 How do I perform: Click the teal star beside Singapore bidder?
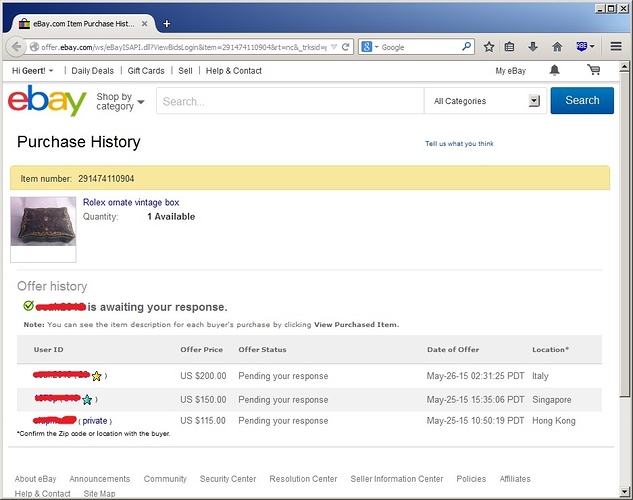pyautogui.click(x=87, y=400)
